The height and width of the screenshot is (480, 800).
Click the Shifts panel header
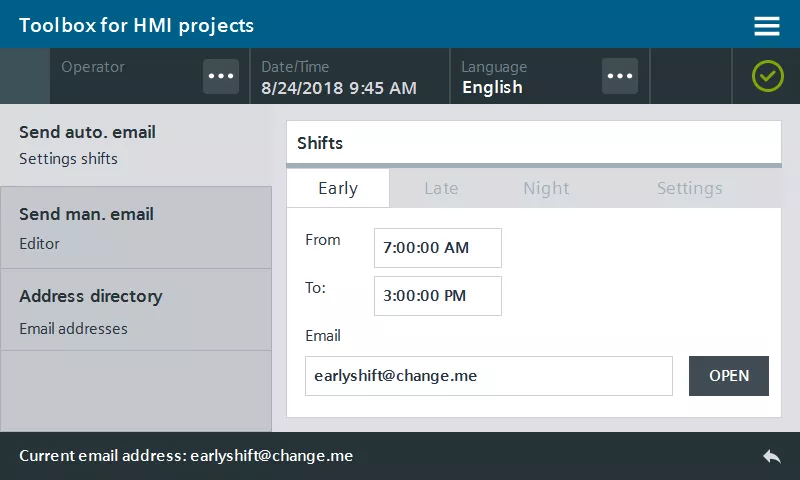(533, 143)
